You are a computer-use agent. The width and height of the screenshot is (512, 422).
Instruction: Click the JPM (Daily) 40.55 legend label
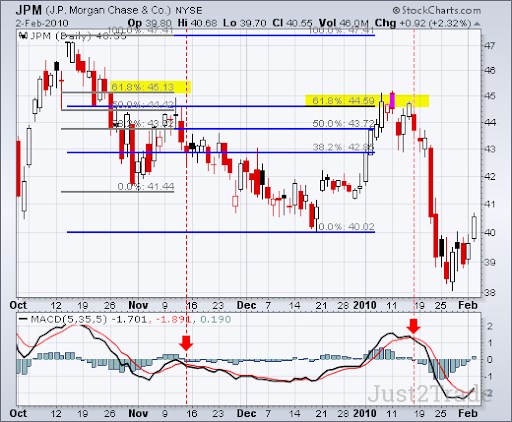78,36
